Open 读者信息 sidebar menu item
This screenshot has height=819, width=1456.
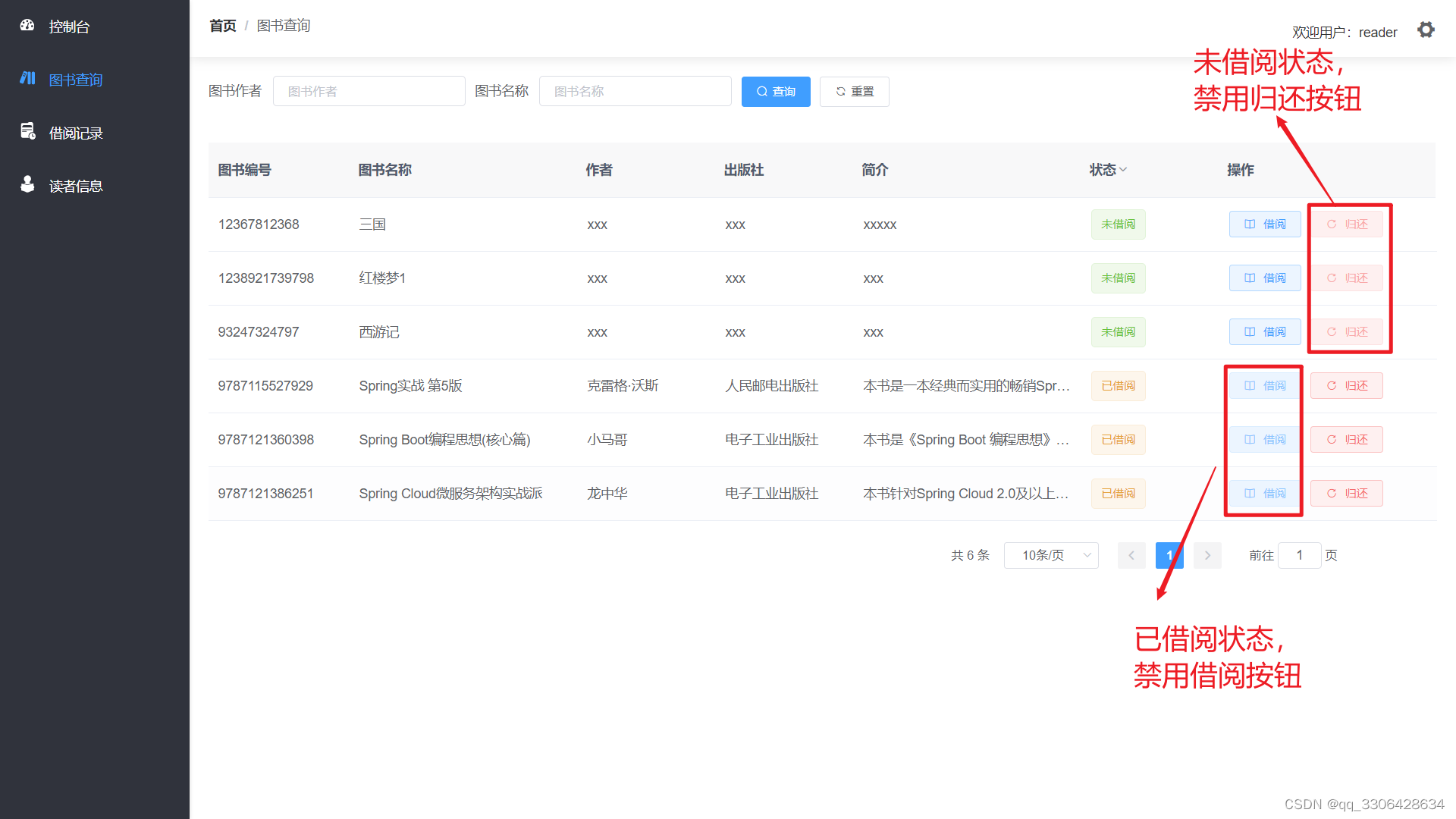[x=95, y=186]
